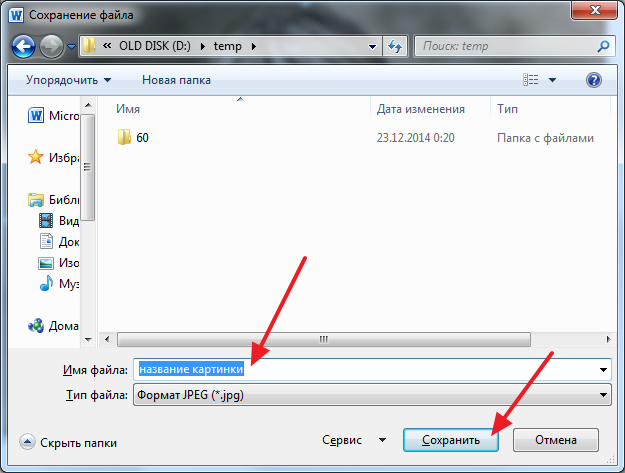Click the Word icon in title bar
This screenshot has height=473, width=625.
(16, 15)
